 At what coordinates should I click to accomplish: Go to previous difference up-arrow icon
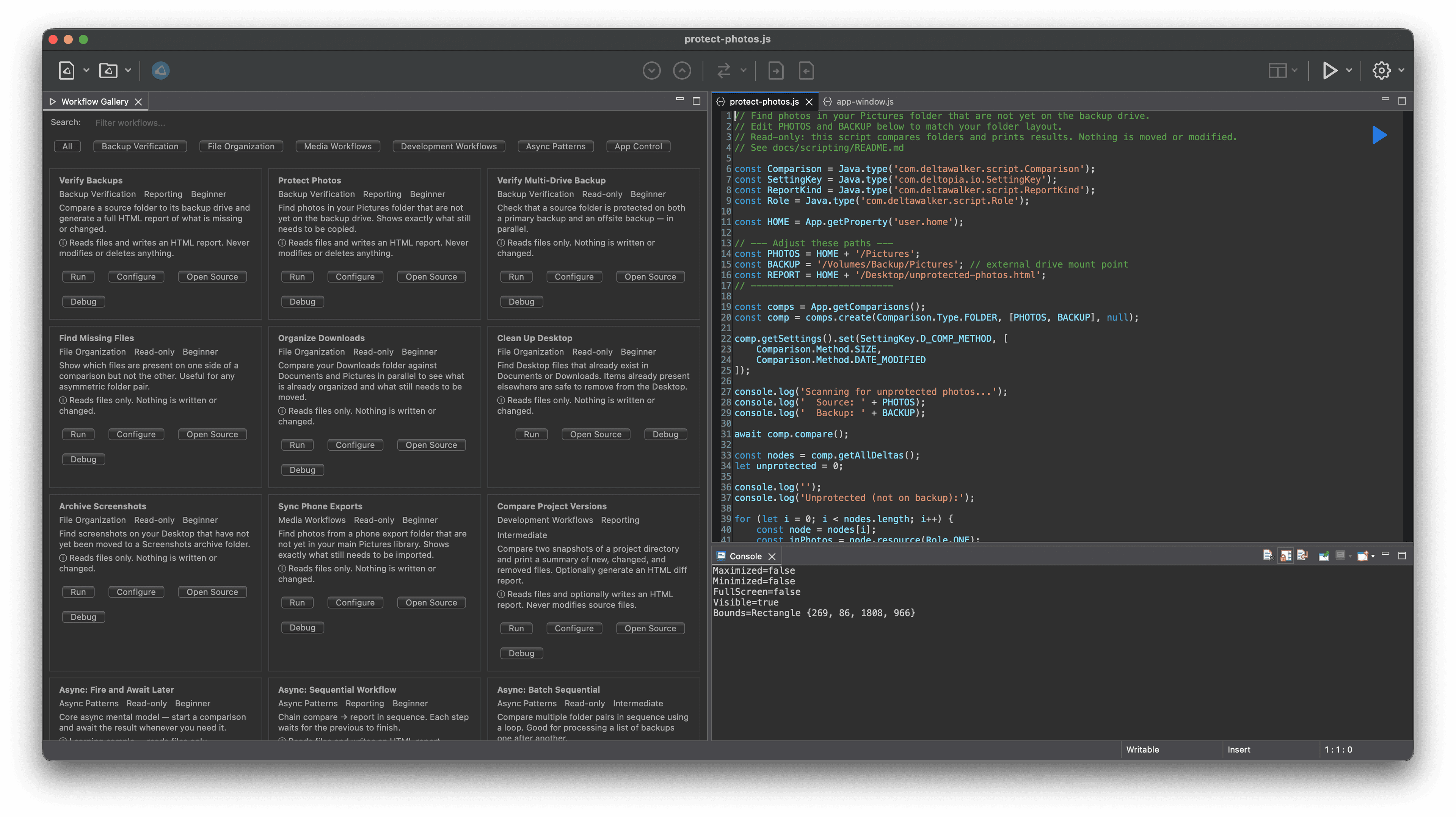(x=682, y=71)
